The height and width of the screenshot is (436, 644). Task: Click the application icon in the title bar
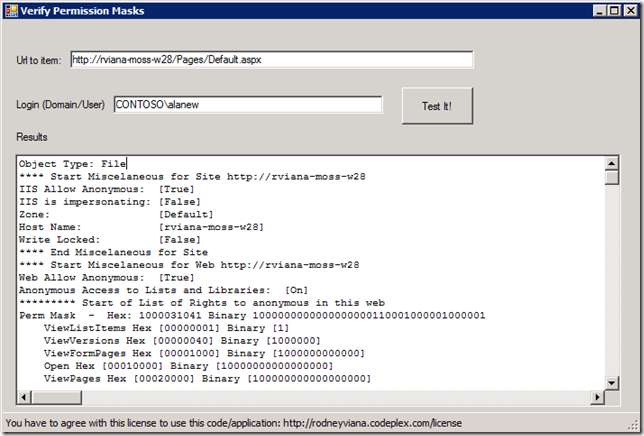point(11,11)
